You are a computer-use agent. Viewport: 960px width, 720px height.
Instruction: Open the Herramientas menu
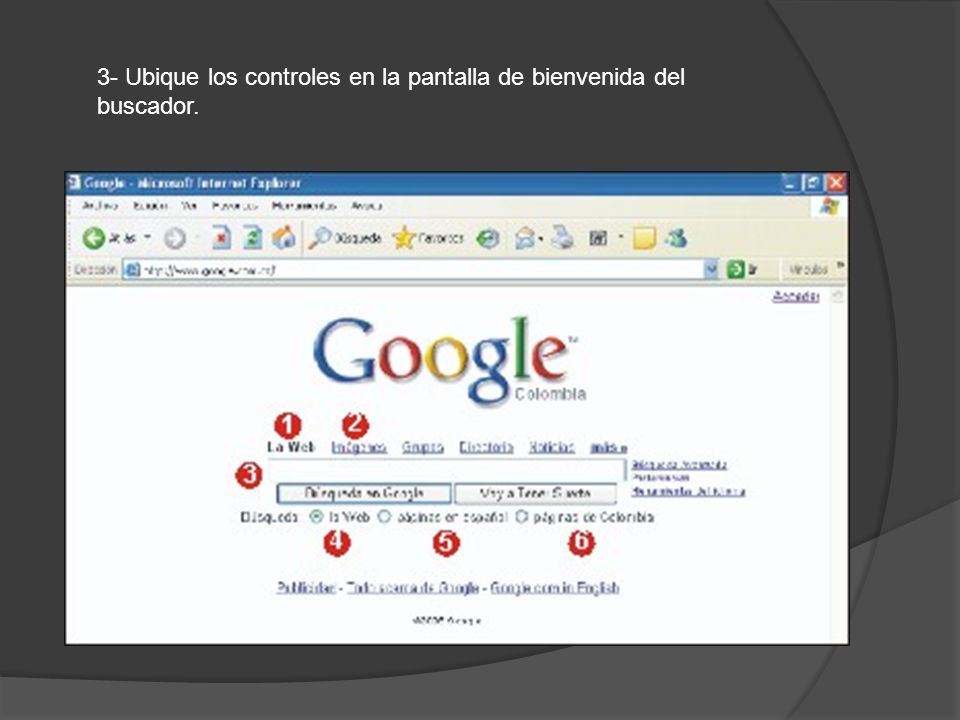(x=304, y=206)
